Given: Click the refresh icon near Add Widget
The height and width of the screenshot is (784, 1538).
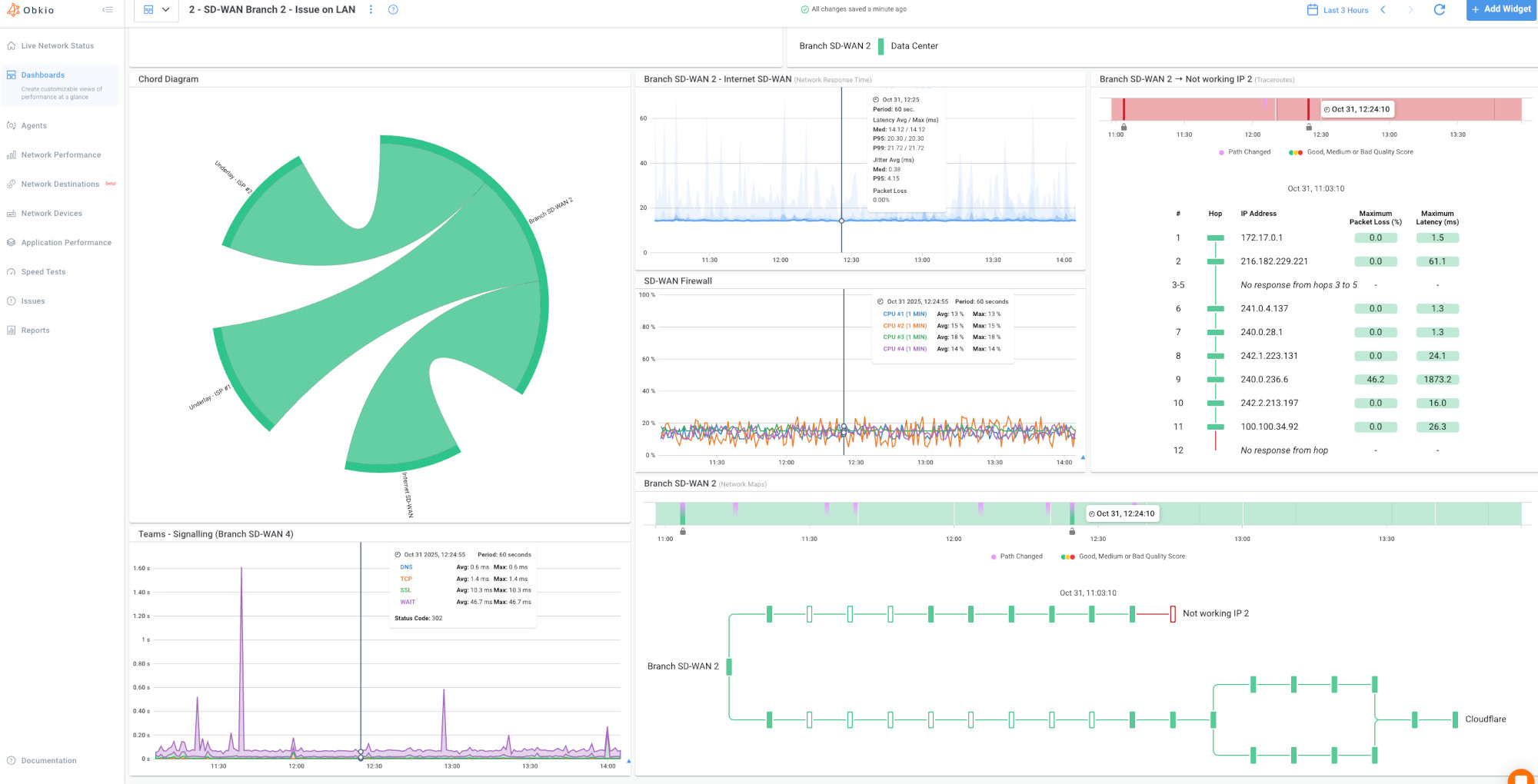Looking at the screenshot, I should coord(1441,10).
